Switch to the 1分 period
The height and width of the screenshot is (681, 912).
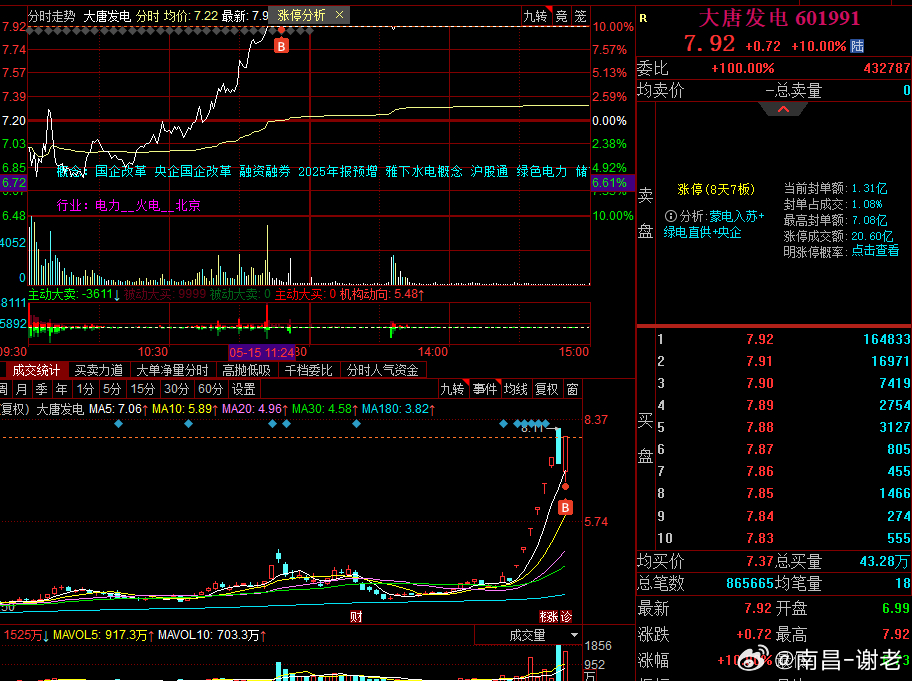(85, 389)
